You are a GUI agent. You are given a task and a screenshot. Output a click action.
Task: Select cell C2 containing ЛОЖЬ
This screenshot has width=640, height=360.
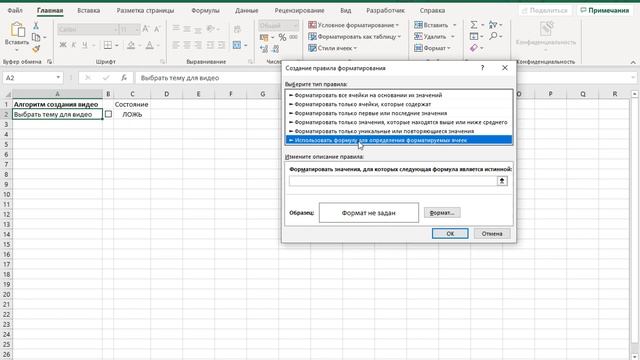[x=132, y=114]
